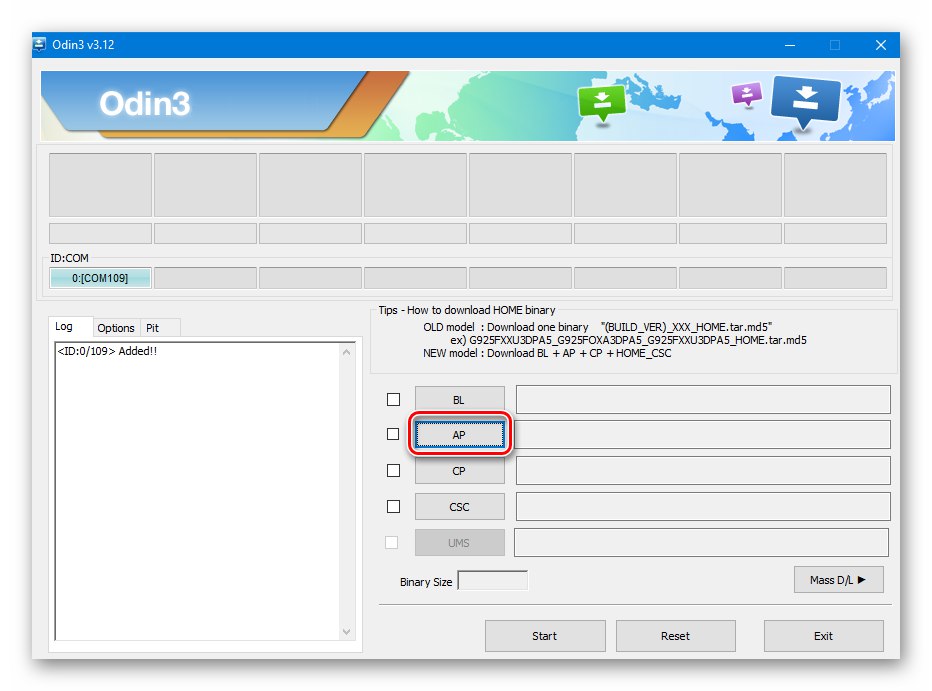Click the BL file button
Screen dimensions: 932x691
(x=459, y=400)
